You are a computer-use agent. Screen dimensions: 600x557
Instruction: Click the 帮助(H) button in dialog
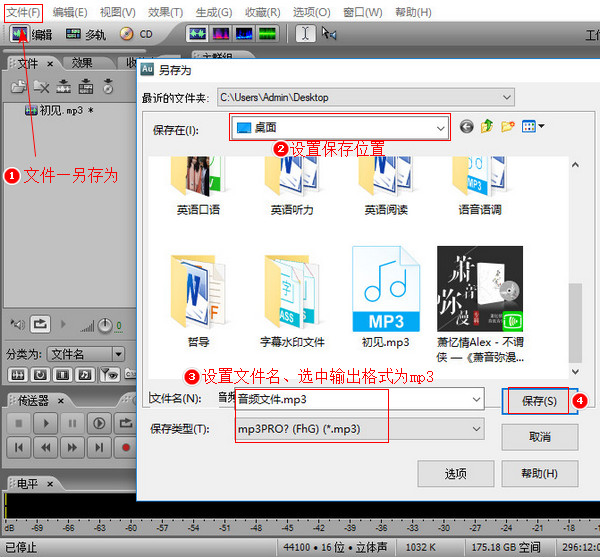540,474
